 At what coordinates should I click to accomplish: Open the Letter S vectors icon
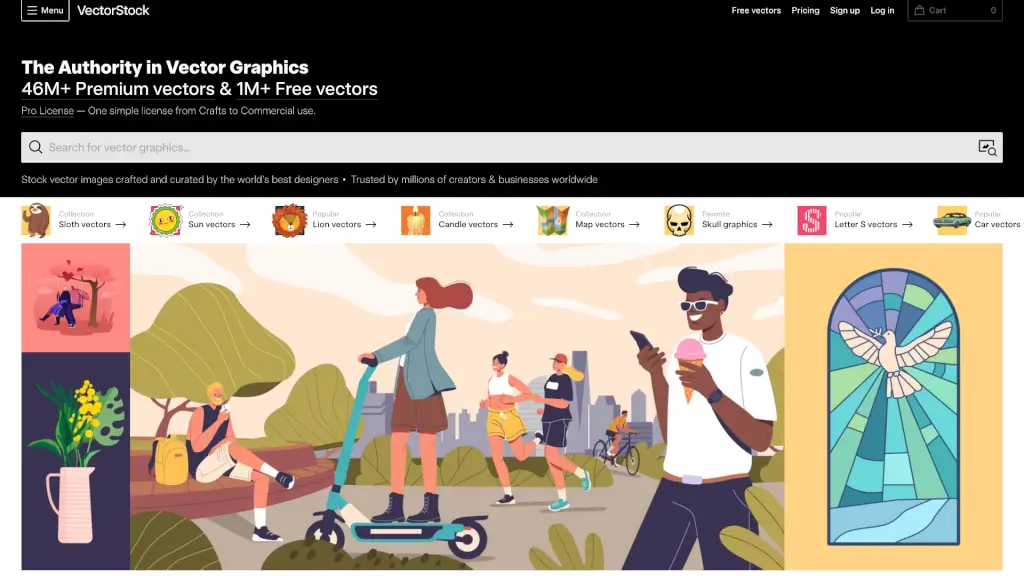pyautogui.click(x=812, y=220)
